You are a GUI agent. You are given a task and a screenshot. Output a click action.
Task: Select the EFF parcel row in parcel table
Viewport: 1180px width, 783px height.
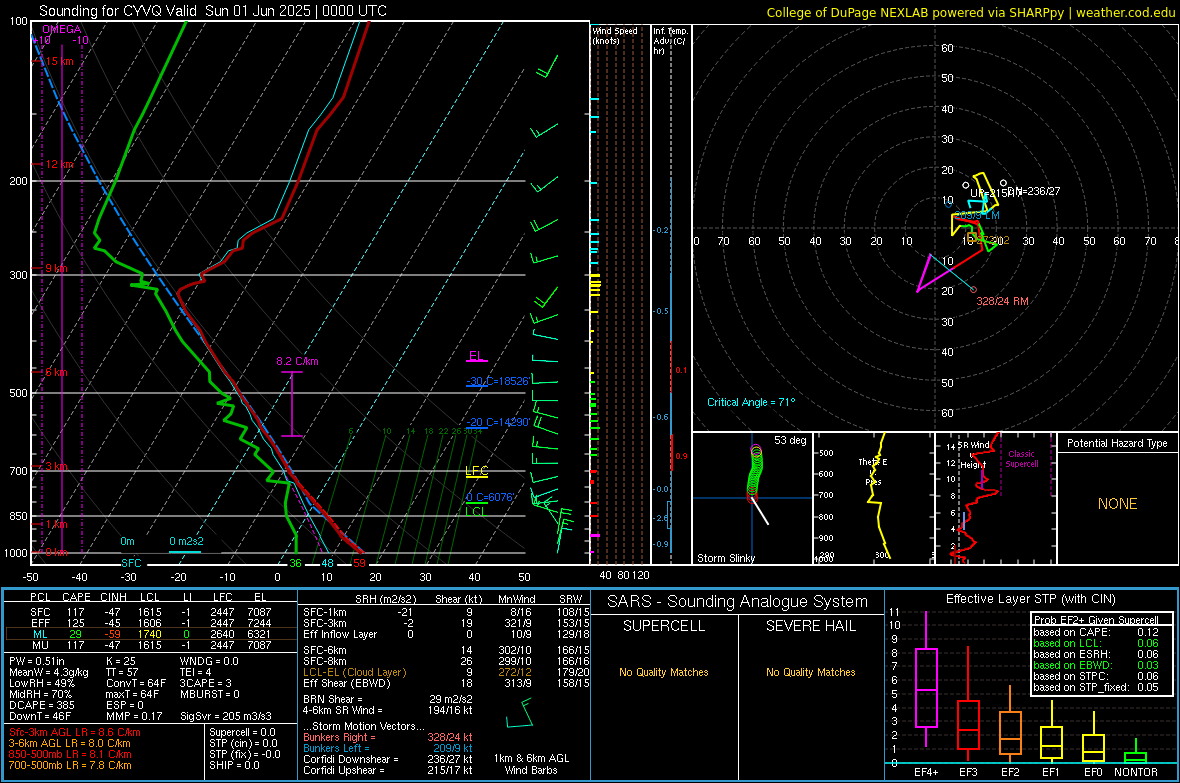tap(151, 623)
